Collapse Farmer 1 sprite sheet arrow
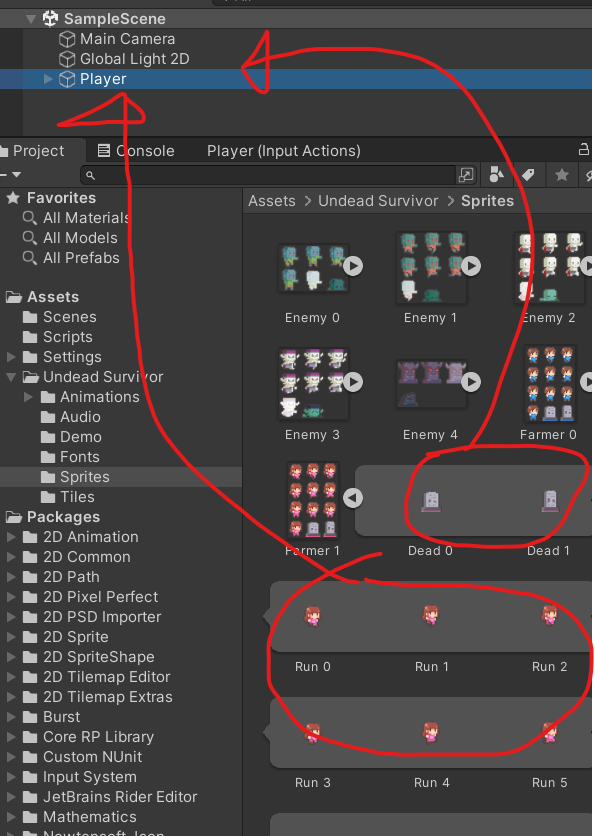This screenshot has width=595, height=836. coord(352,498)
